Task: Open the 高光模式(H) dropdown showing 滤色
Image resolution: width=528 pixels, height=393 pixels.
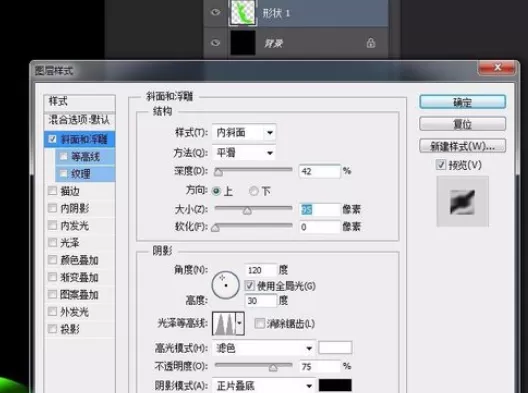Action: click(x=263, y=348)
